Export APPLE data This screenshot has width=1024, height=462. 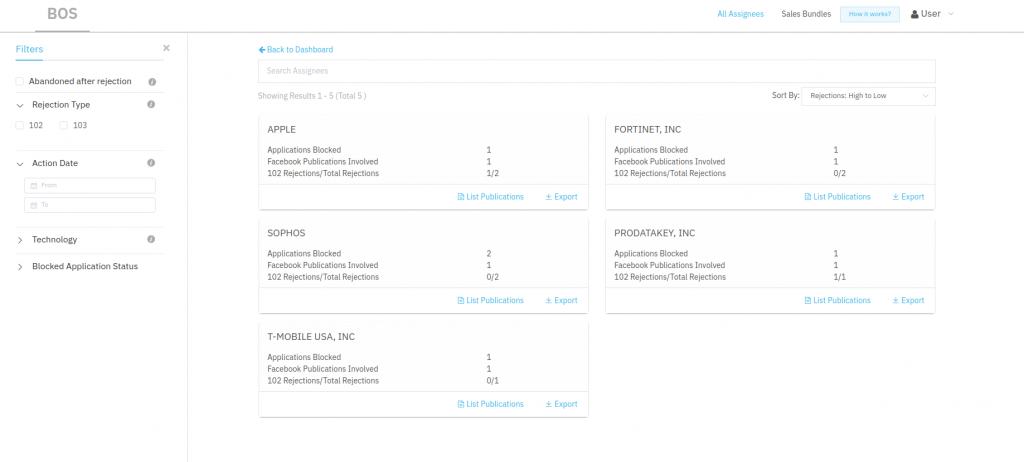(x=562, y=197)
